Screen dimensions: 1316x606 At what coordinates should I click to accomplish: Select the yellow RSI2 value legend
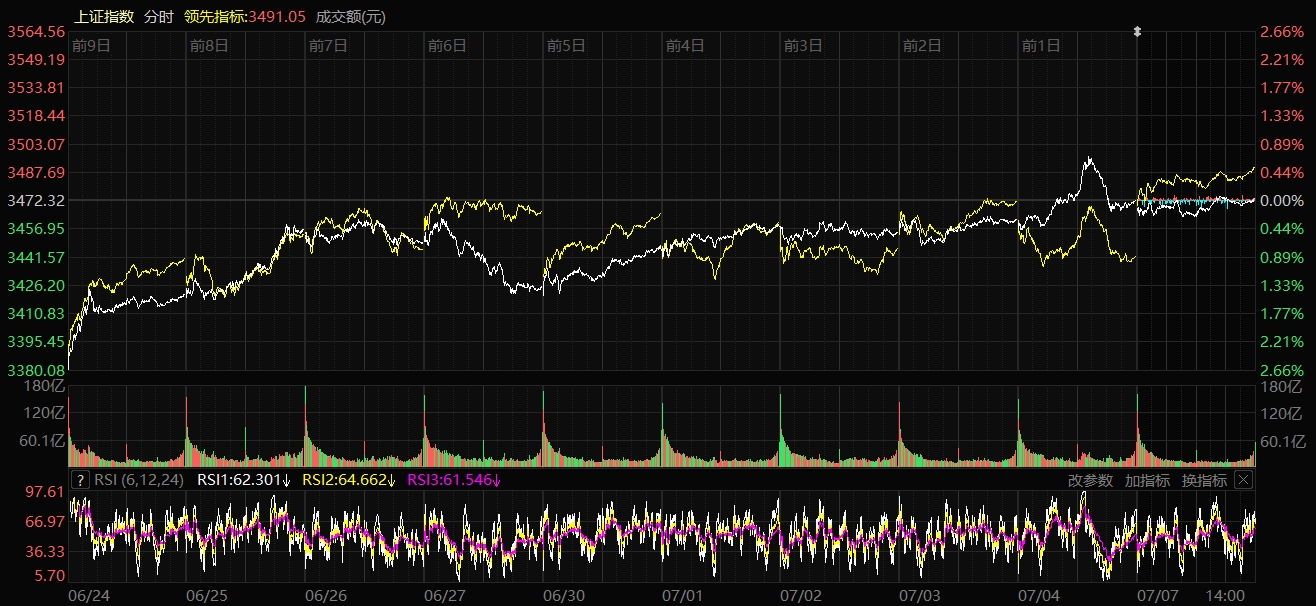point(348,480)
